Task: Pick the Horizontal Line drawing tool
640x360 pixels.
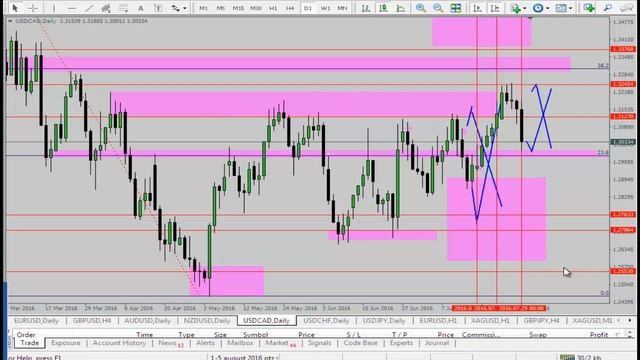Action: tap(71, 8)
